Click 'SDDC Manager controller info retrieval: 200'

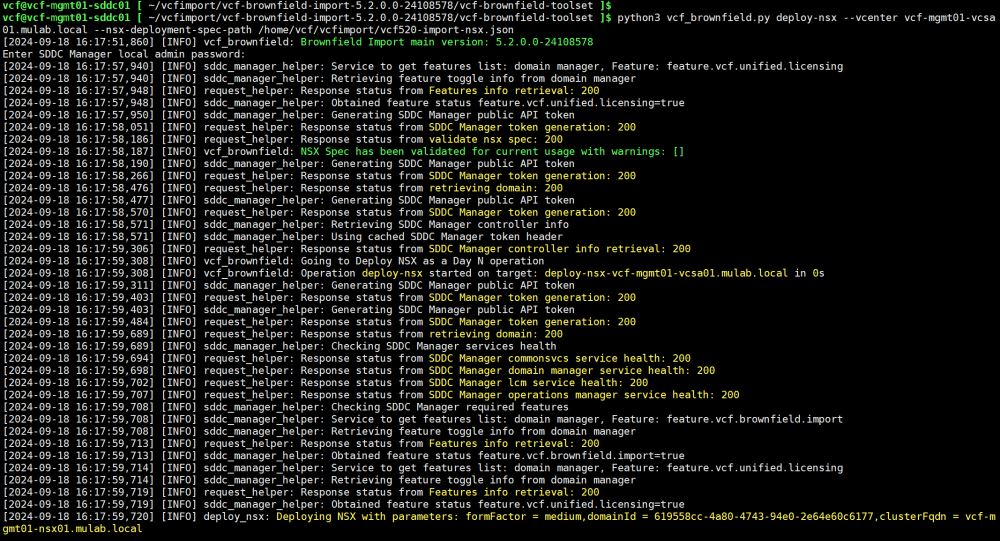tap(559, 249)
